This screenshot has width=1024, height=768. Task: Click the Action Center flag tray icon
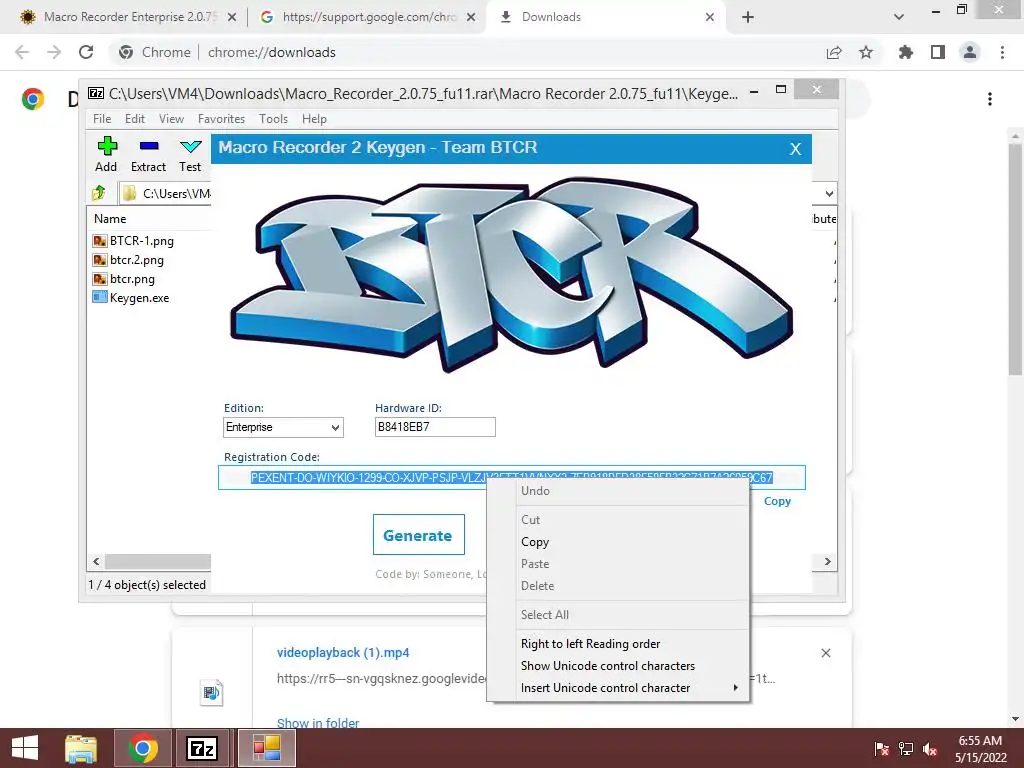tap(882, 749)
